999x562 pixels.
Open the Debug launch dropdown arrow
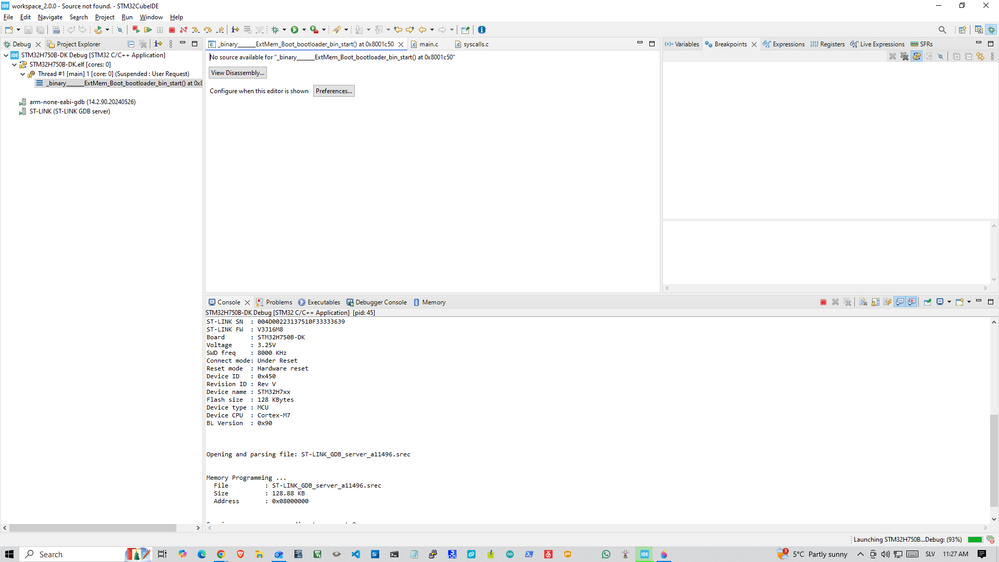tap(284, 29)
